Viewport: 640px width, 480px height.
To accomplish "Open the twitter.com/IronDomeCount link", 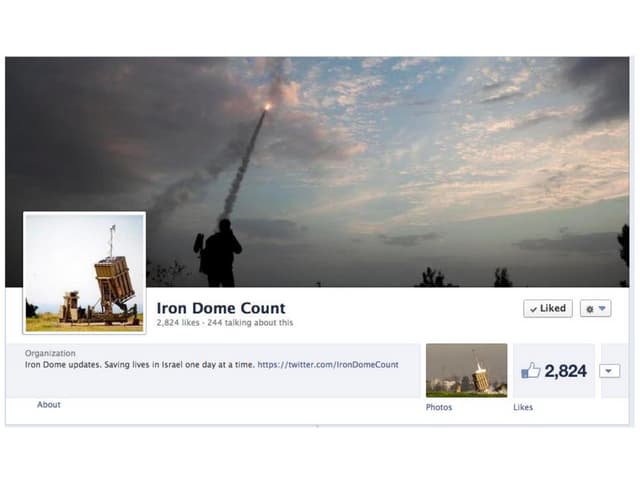I will [328, 365].
